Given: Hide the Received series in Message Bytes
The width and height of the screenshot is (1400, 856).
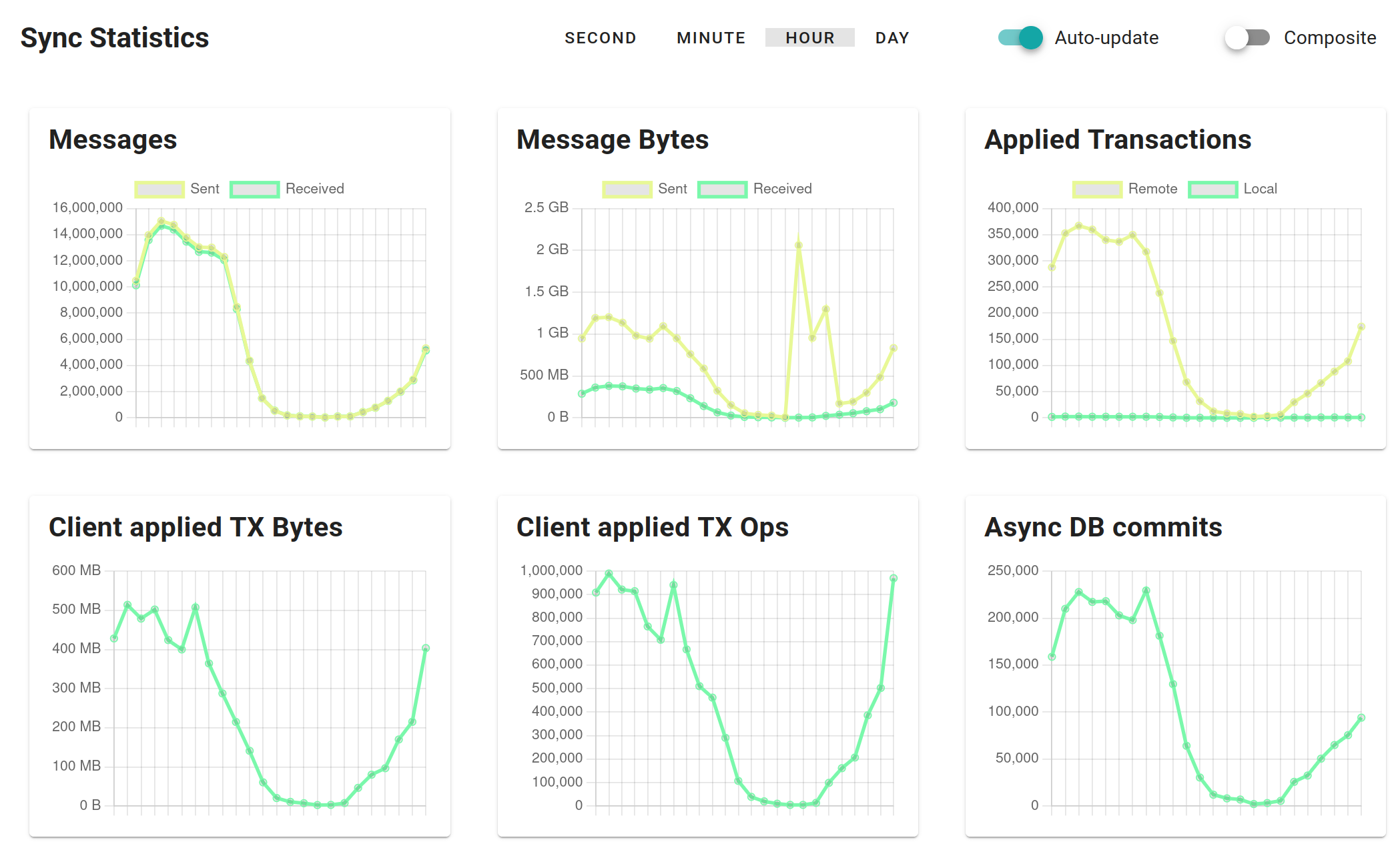Looking at the screenshot, I should point(755,189).
